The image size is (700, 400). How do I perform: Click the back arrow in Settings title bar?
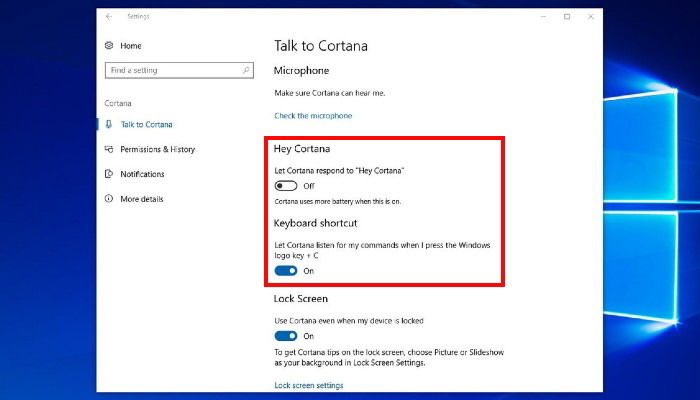(109, 17)
